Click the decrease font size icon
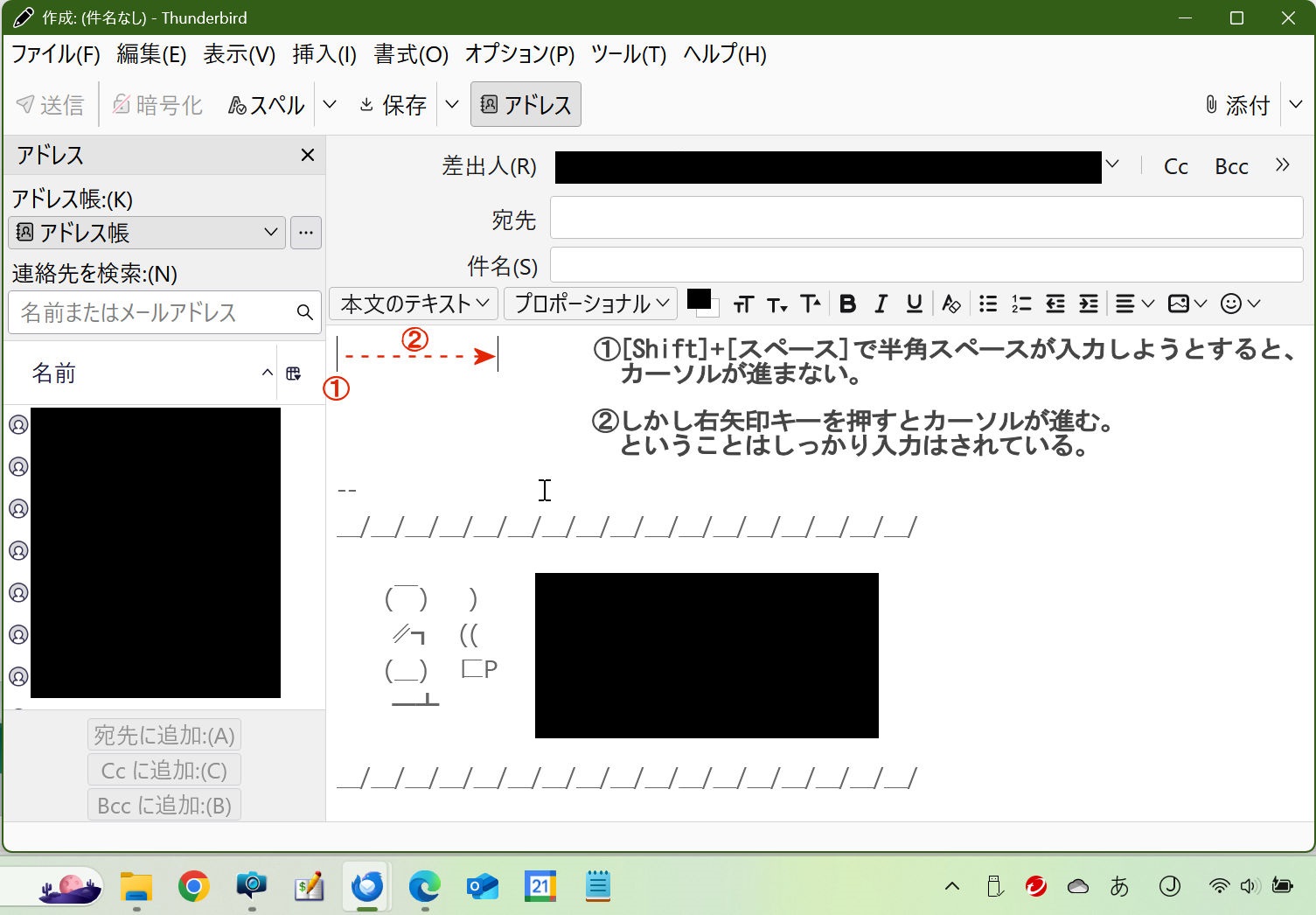 point(776,304)
